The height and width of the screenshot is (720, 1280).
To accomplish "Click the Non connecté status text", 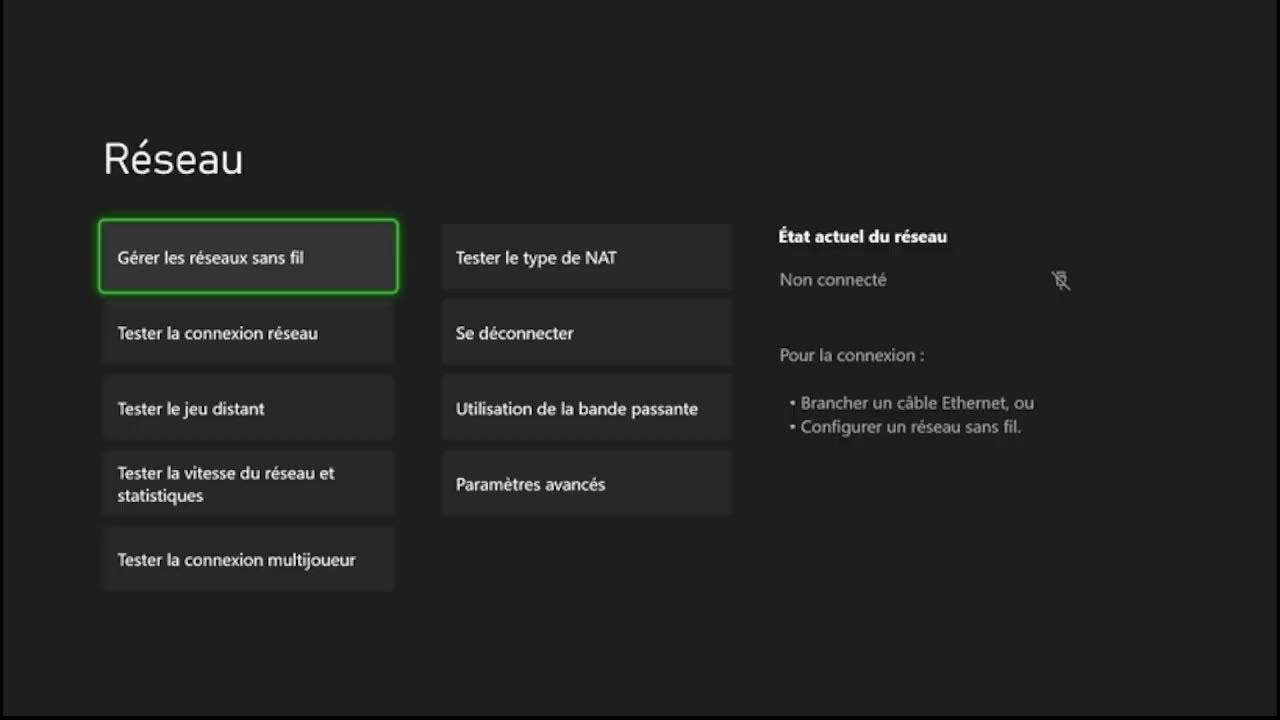I will coord(833,280).
